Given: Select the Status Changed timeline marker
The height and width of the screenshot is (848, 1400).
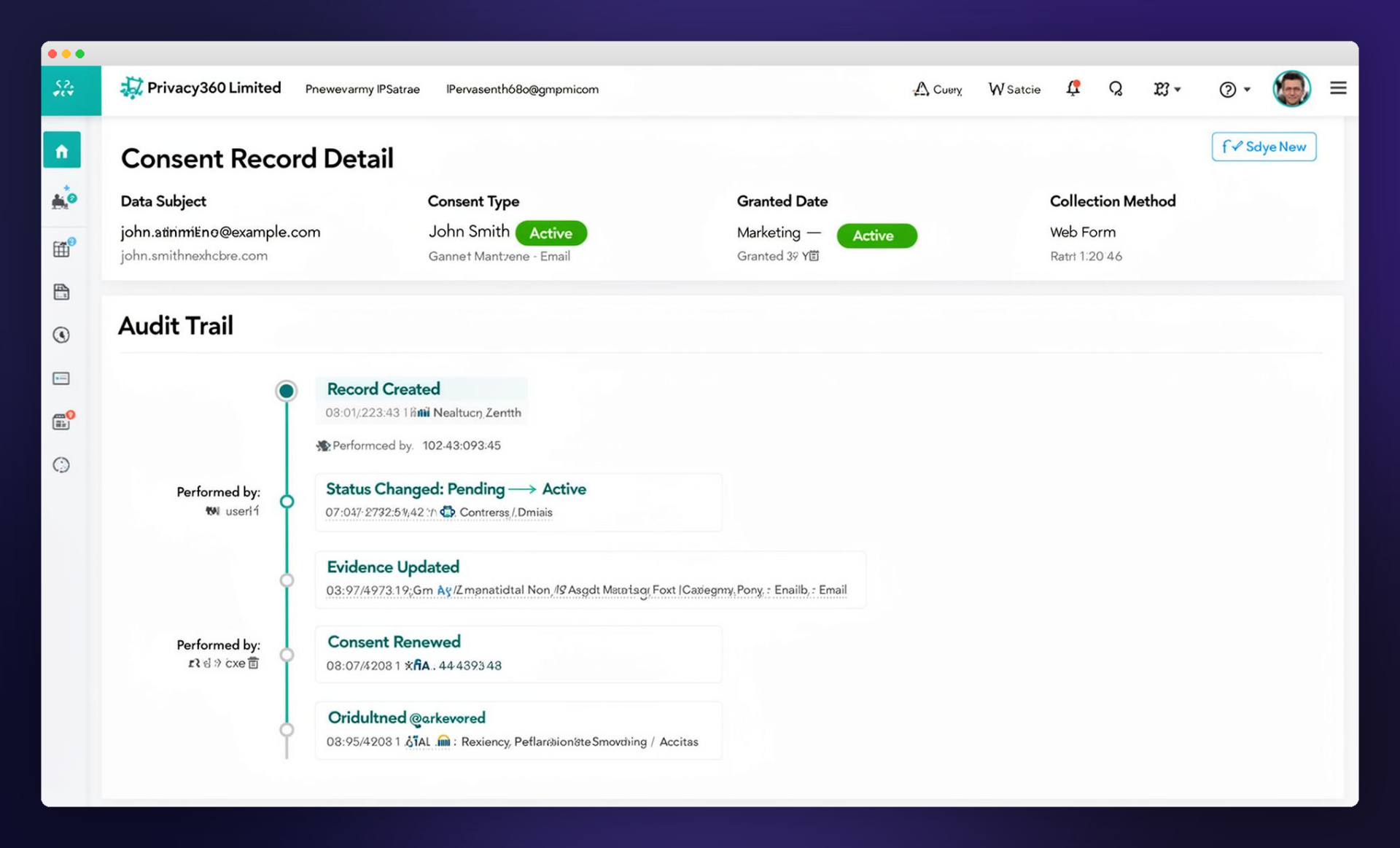Looking at the screenshot, I should (x=287, y=502).
